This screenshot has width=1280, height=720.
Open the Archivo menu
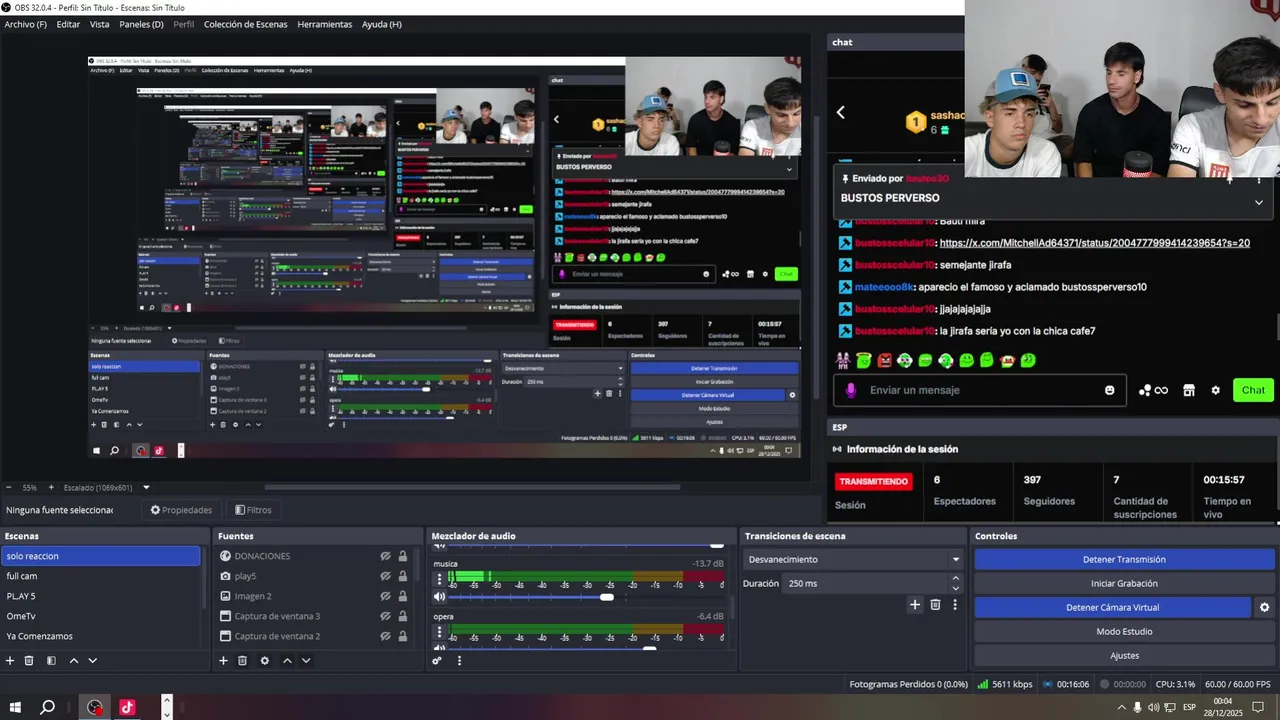(25, 24)
